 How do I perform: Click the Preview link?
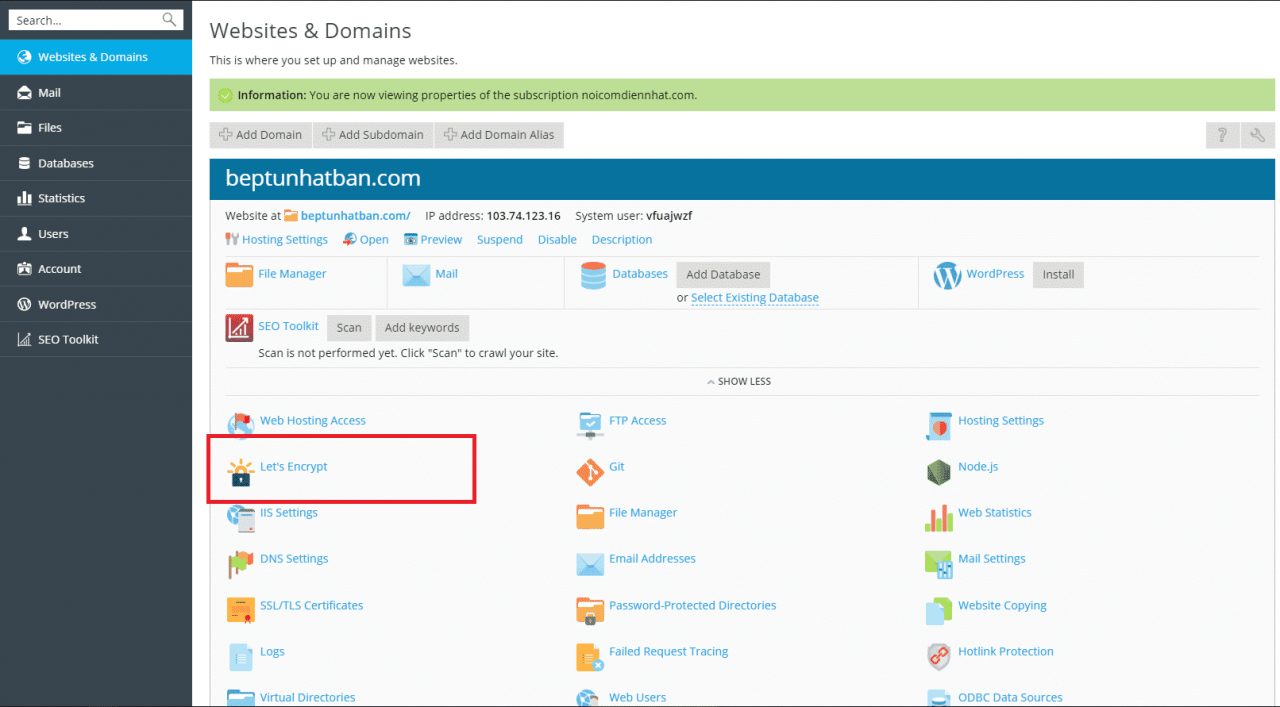click(441, 240)
